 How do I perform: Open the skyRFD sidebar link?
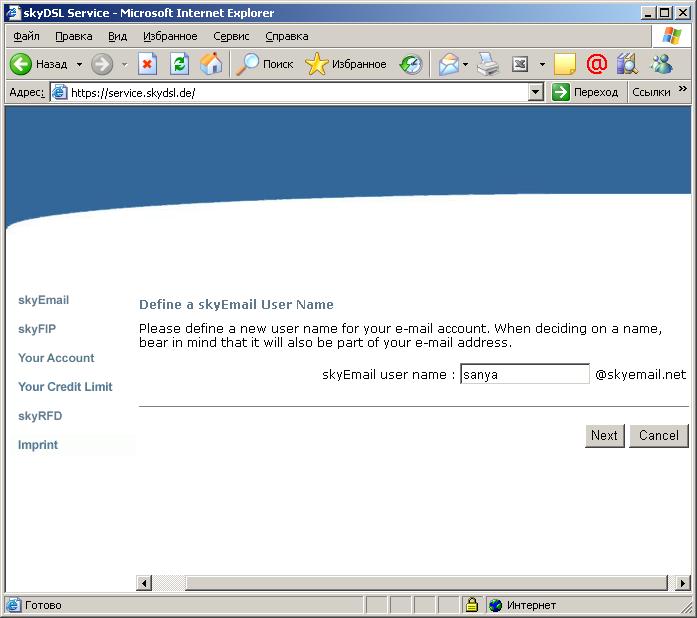coord(40,416)
